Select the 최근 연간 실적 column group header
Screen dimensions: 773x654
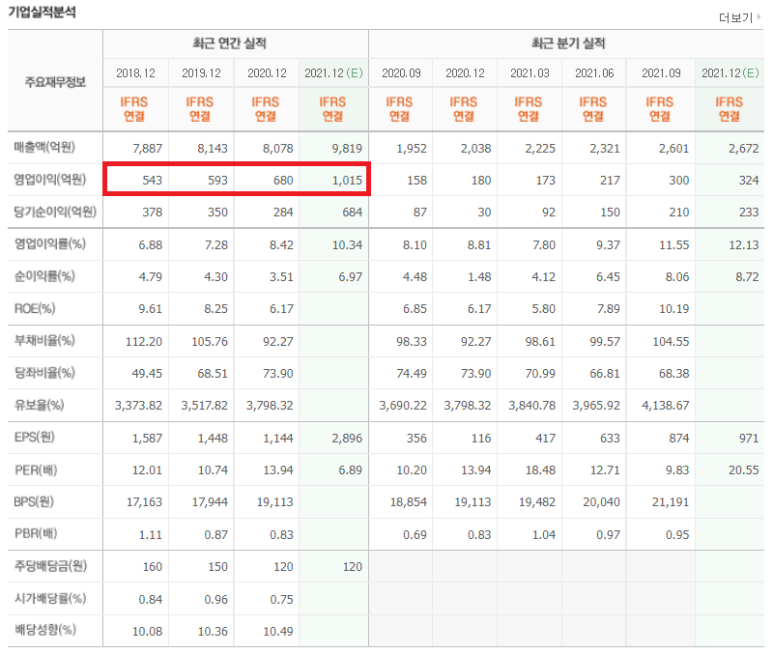[x=235, y=45]
